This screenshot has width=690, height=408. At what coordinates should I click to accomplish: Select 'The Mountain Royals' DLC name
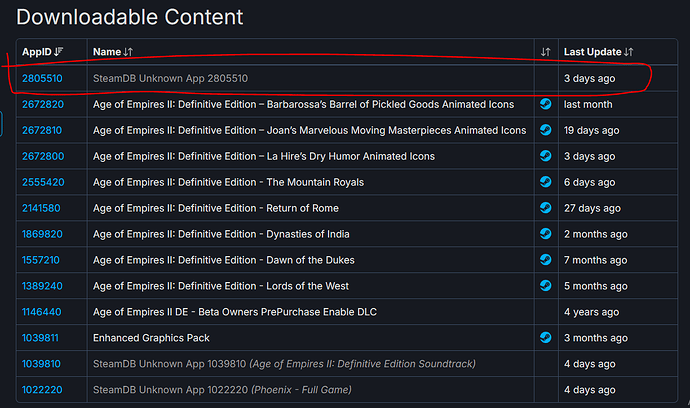pos(228,182)
